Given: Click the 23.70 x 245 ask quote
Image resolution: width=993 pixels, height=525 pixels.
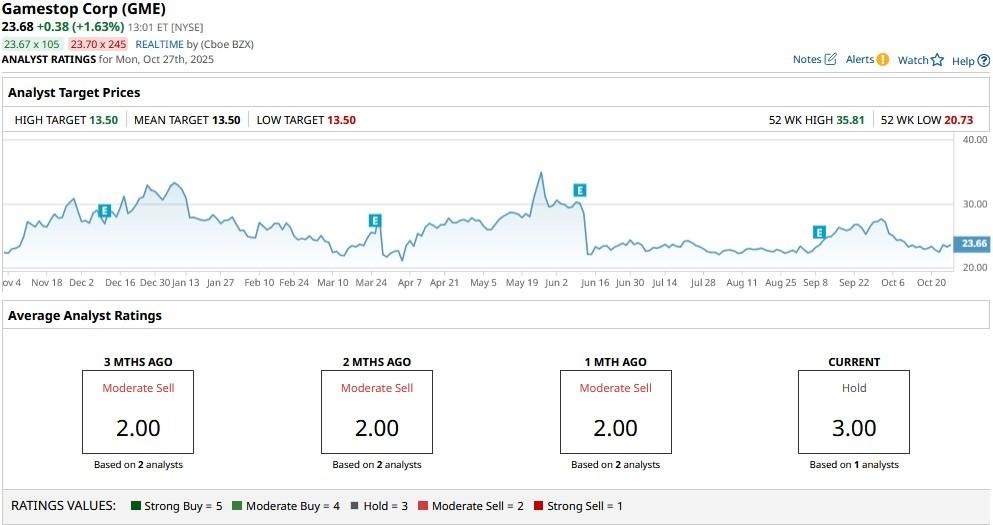Looking at the screenshot, I should [x=98, y=44].
